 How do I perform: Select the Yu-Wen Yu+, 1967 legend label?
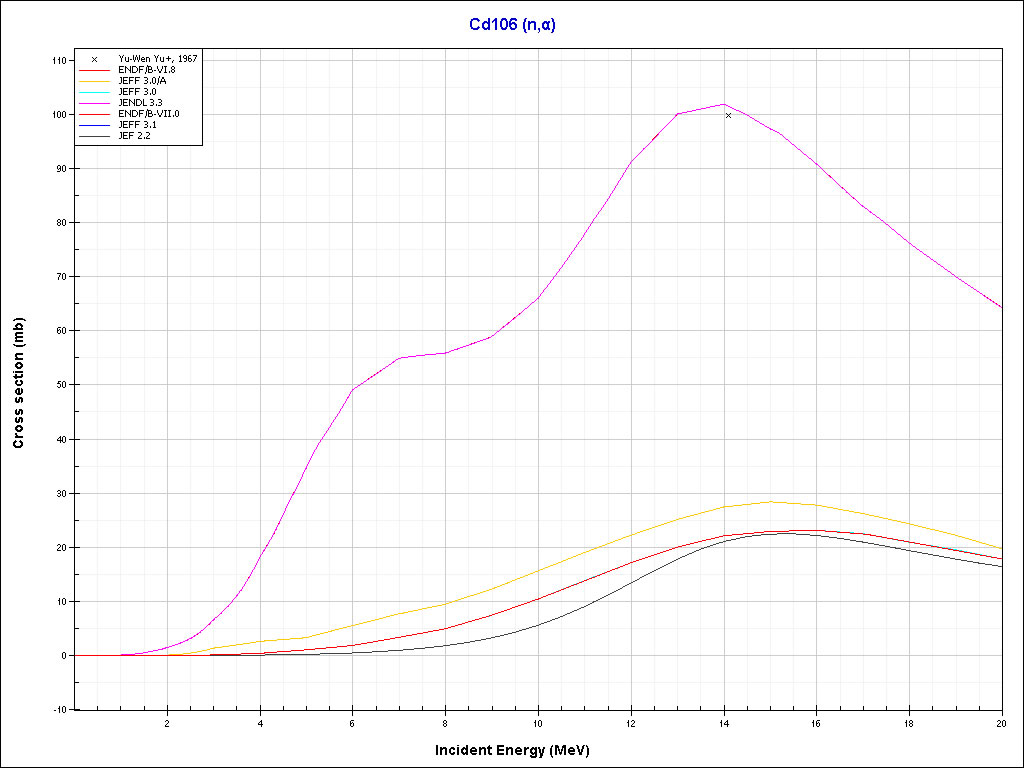[157, 59]
